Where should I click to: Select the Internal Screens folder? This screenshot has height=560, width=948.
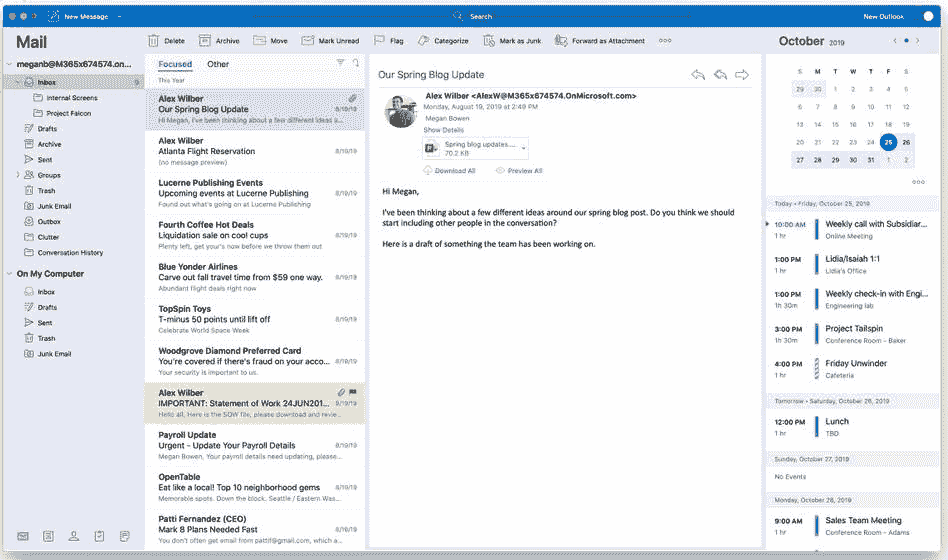72,98
